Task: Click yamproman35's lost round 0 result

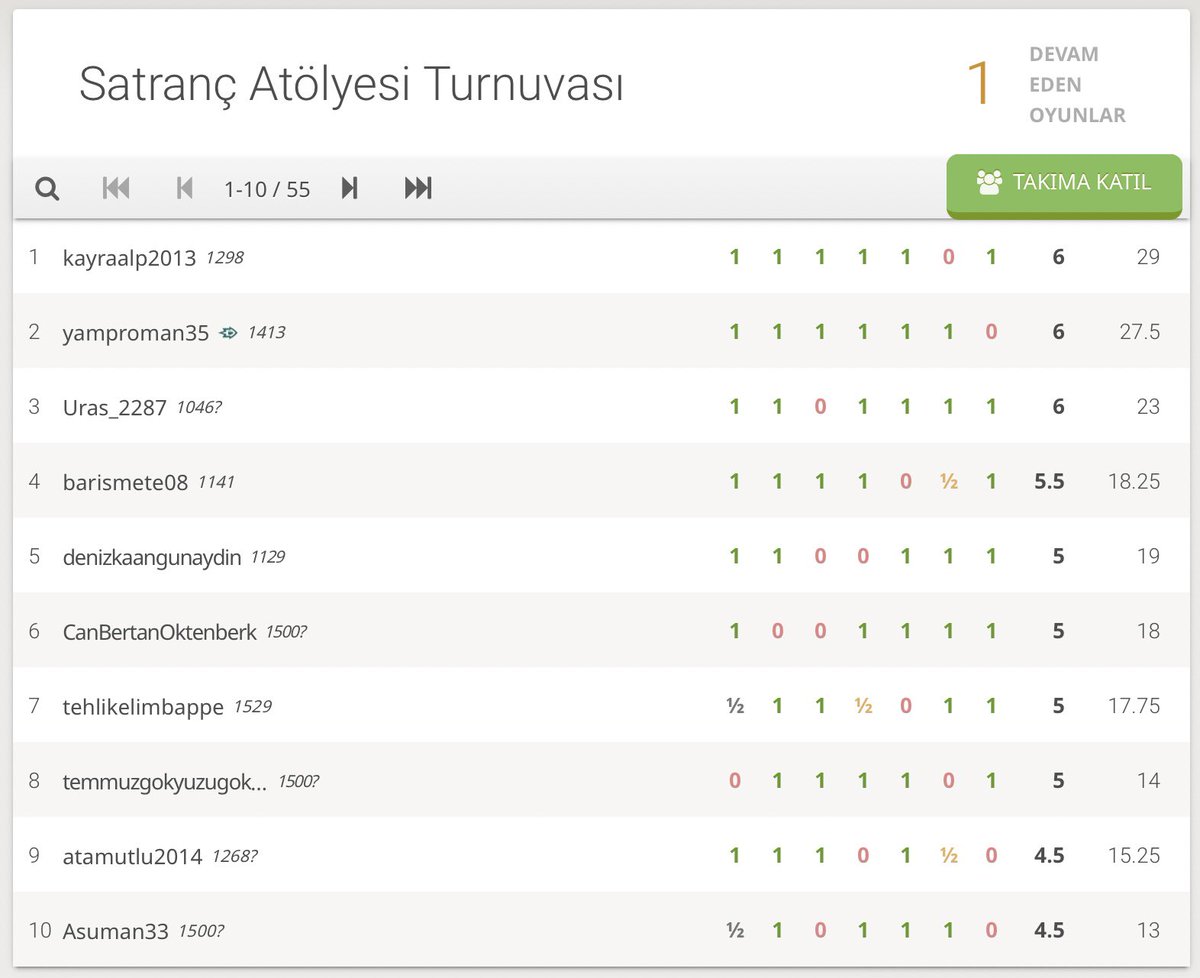Action: coord(991,332)
